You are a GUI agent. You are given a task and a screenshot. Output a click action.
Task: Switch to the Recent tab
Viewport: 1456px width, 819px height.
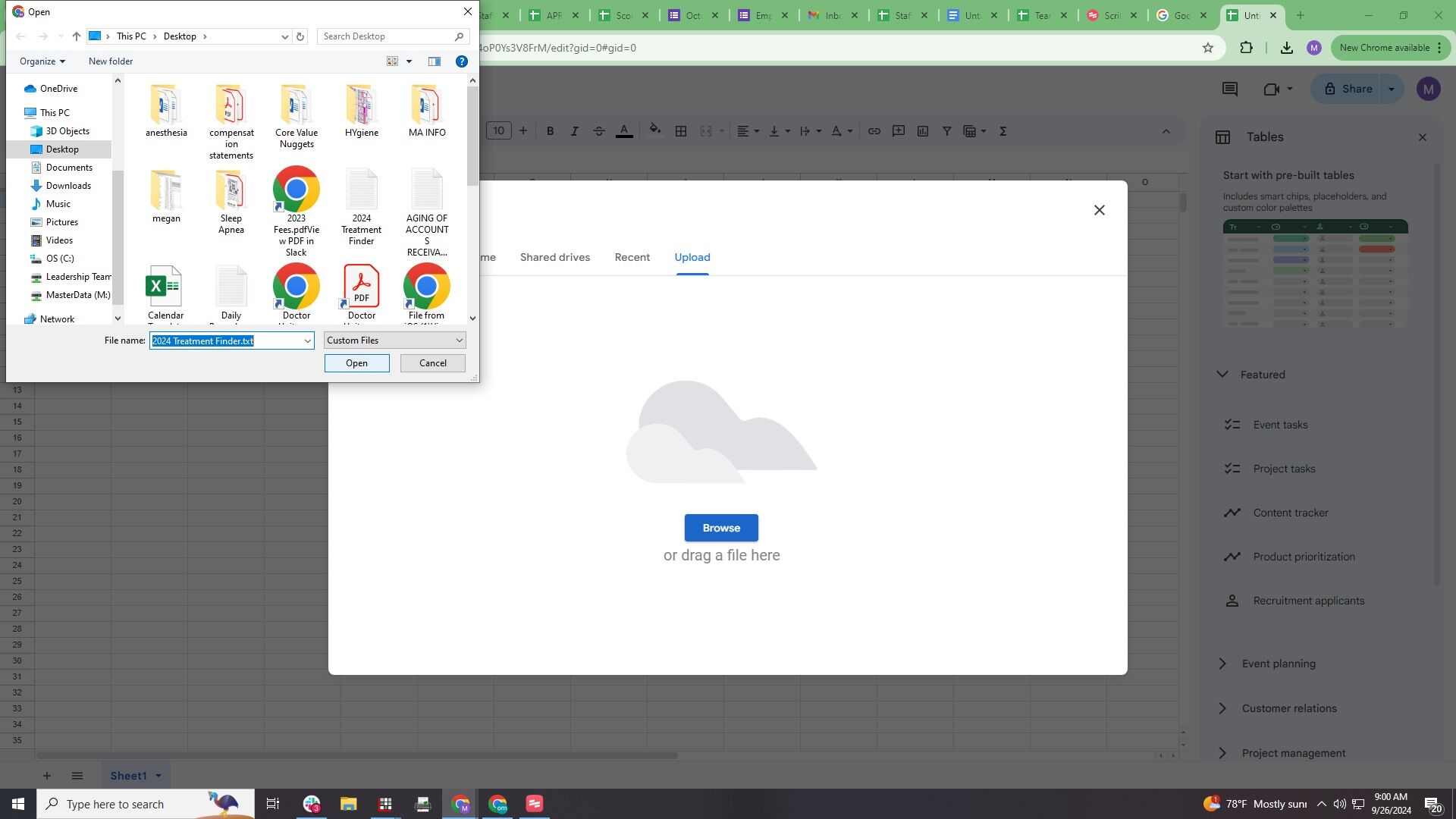click(632, 257)
